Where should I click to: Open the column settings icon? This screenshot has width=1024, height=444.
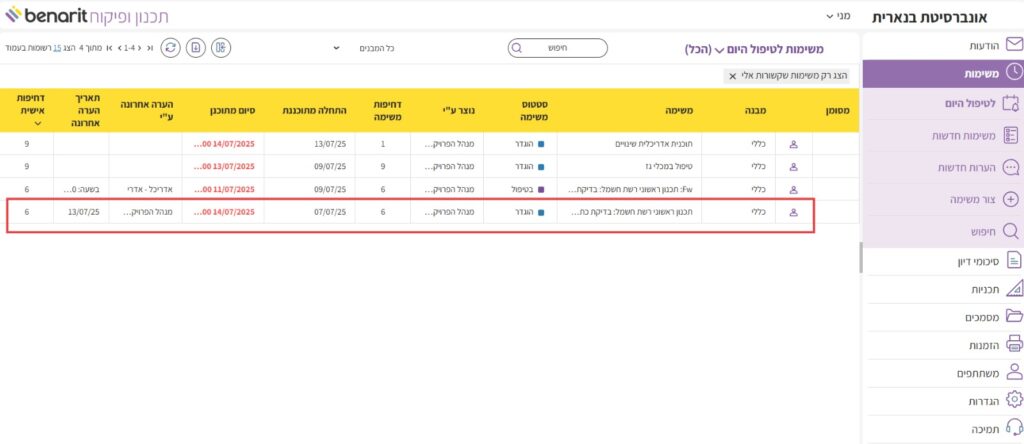[x=220, y=47]
